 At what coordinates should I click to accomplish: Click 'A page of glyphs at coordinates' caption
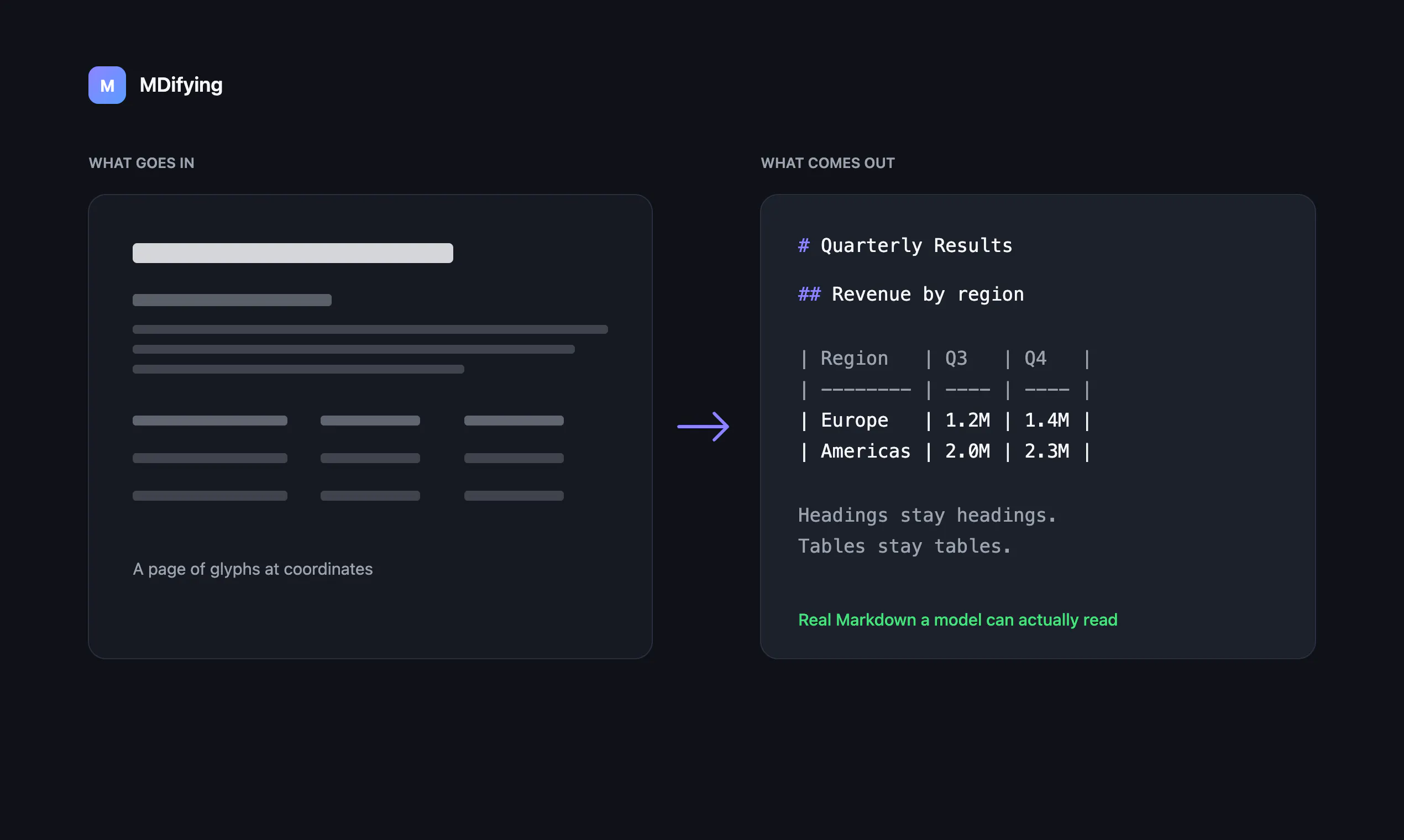pos(253,569)
